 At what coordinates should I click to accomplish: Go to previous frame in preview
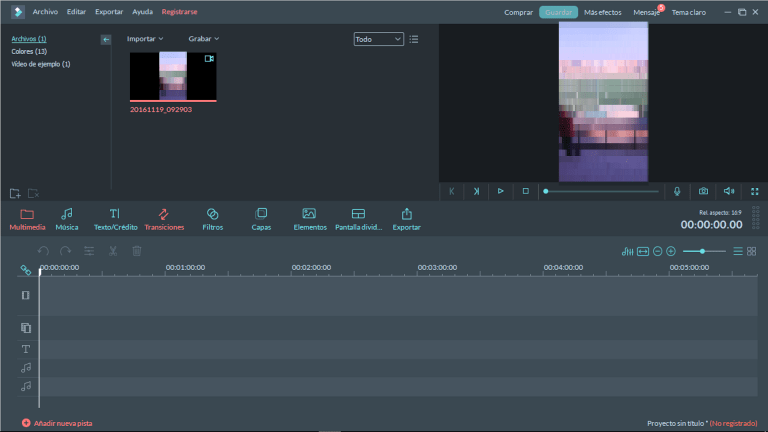[x=452, y=192]
